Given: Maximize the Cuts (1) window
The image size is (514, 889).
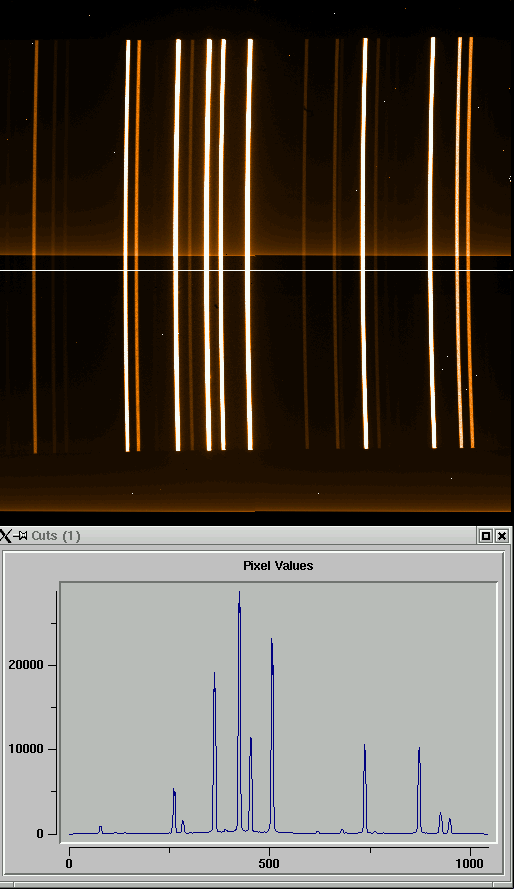Looking at the screenshot, I should coord(486,536).
